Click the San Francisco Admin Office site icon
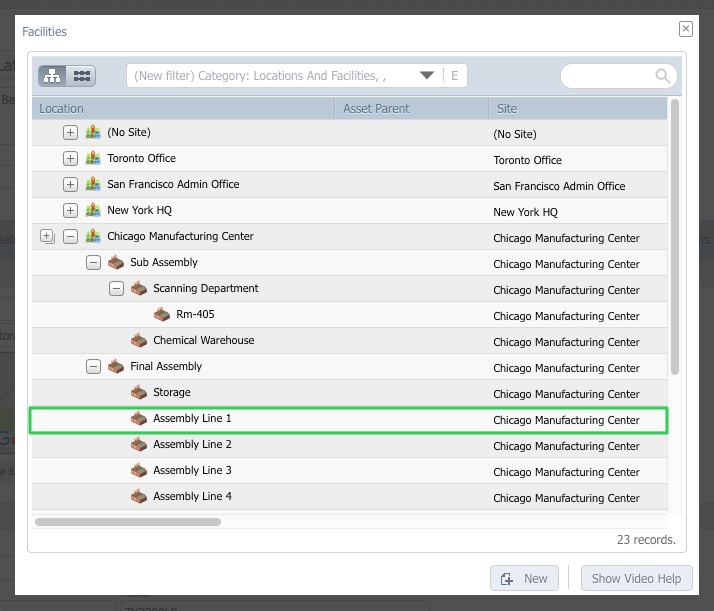 (93, 184)
